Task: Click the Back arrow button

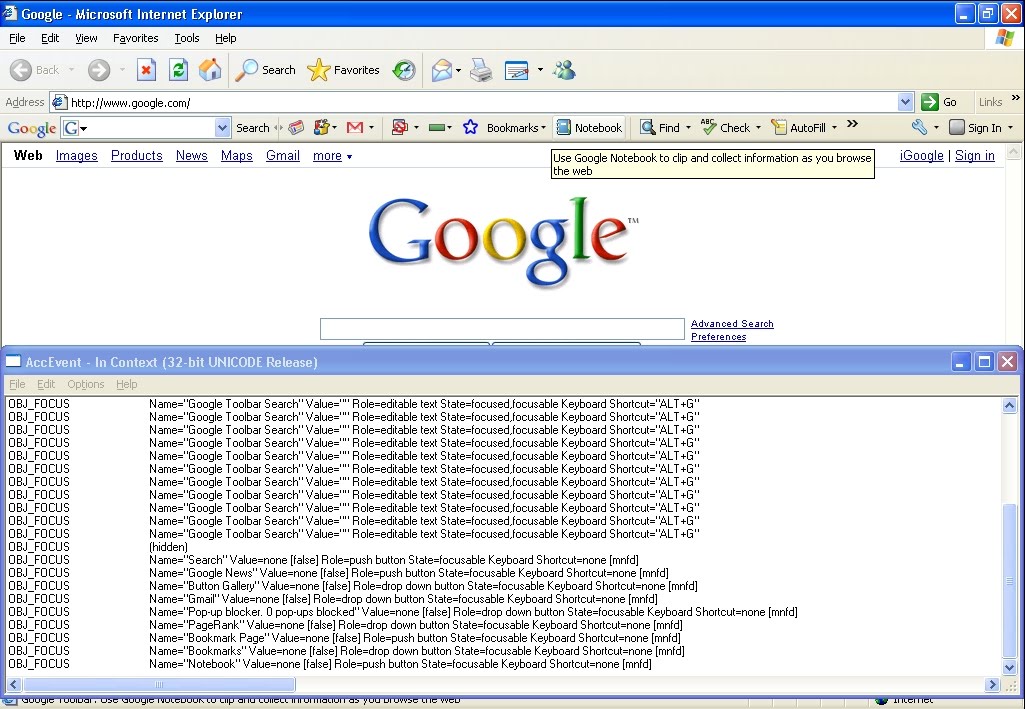Action: point(35,70)
